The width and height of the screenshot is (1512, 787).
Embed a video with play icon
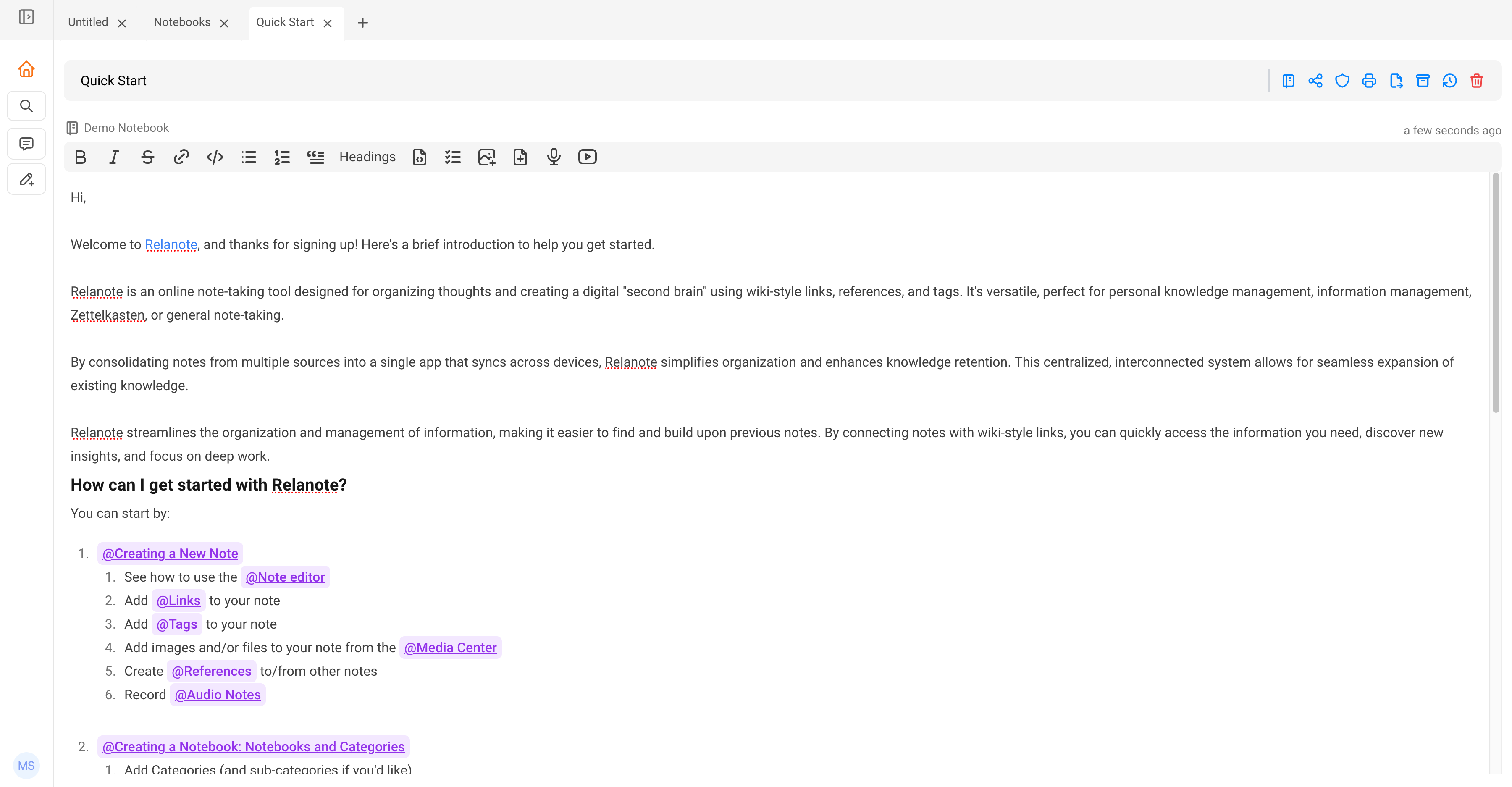click(588, 157)
